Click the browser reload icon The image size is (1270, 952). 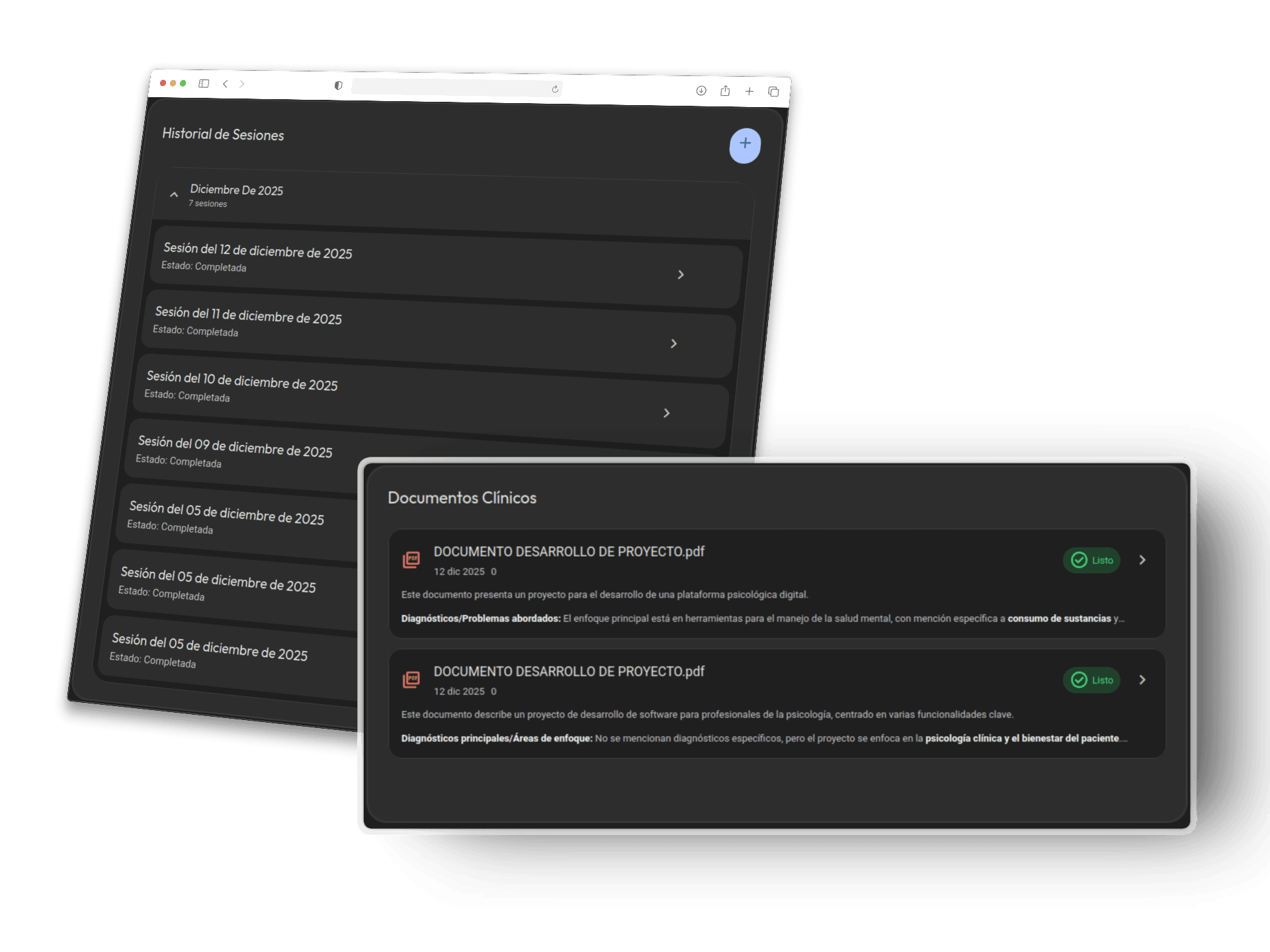(x=555, y=89)
